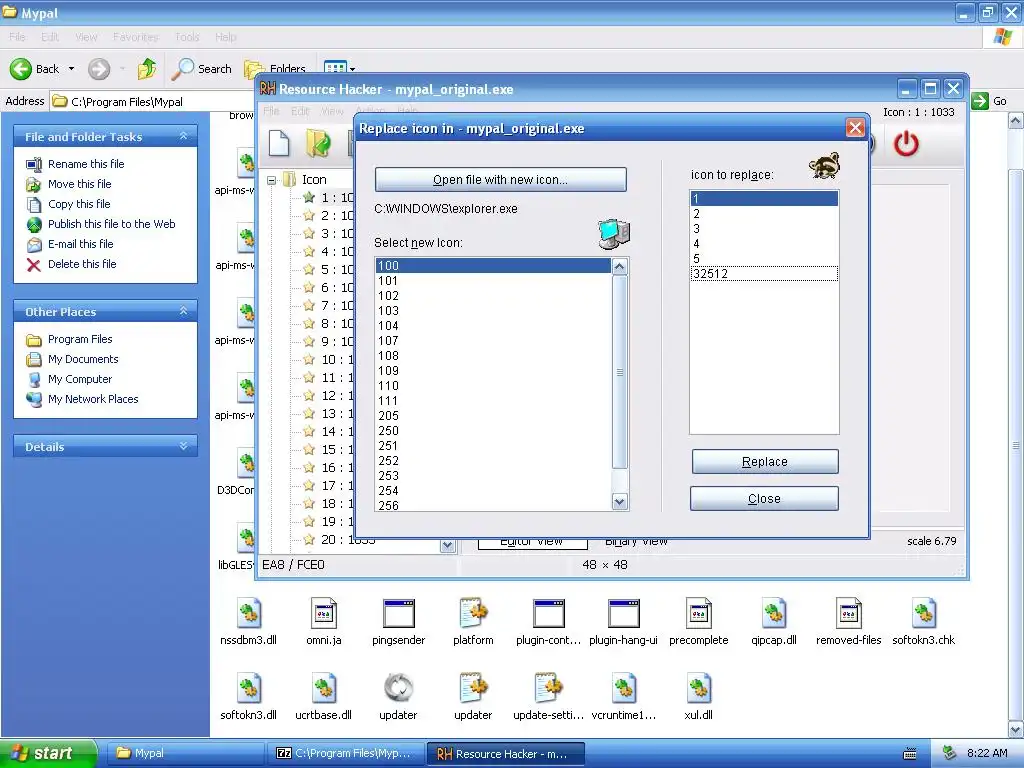Click scroll-up arrow of new icon list
1024x768 pixels.
pyautogui.click(x=620, y=266)
